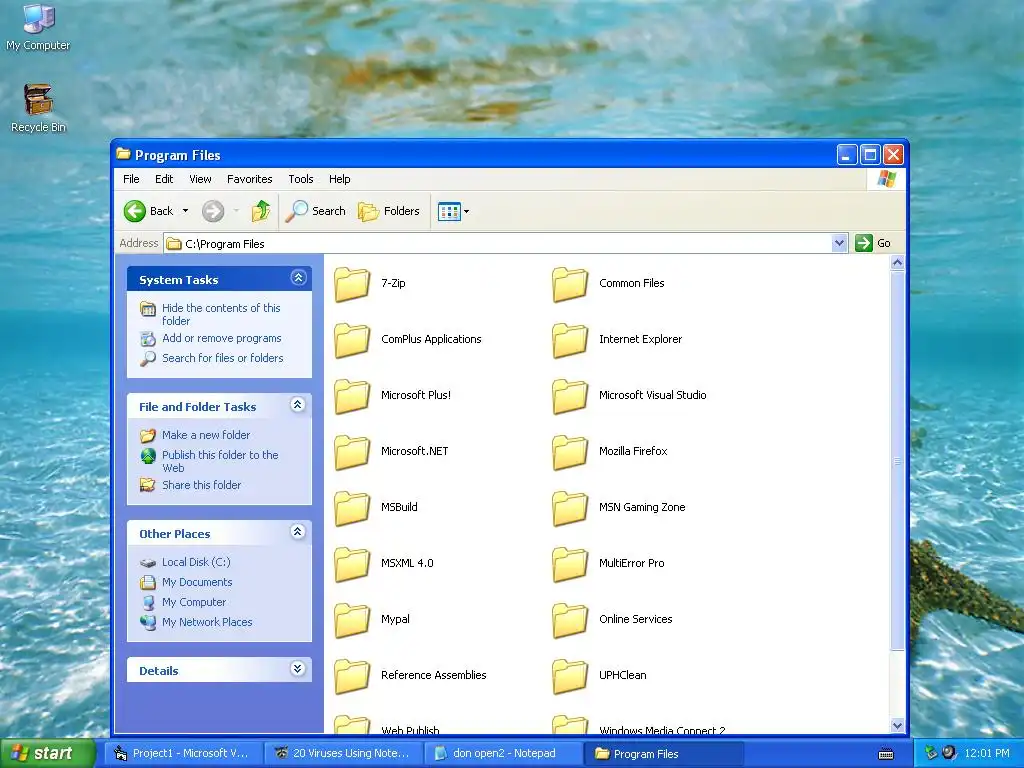1024x768 pixels.
Task: Select the MSXML 4.0 folder icon
Action: [352, 564]
